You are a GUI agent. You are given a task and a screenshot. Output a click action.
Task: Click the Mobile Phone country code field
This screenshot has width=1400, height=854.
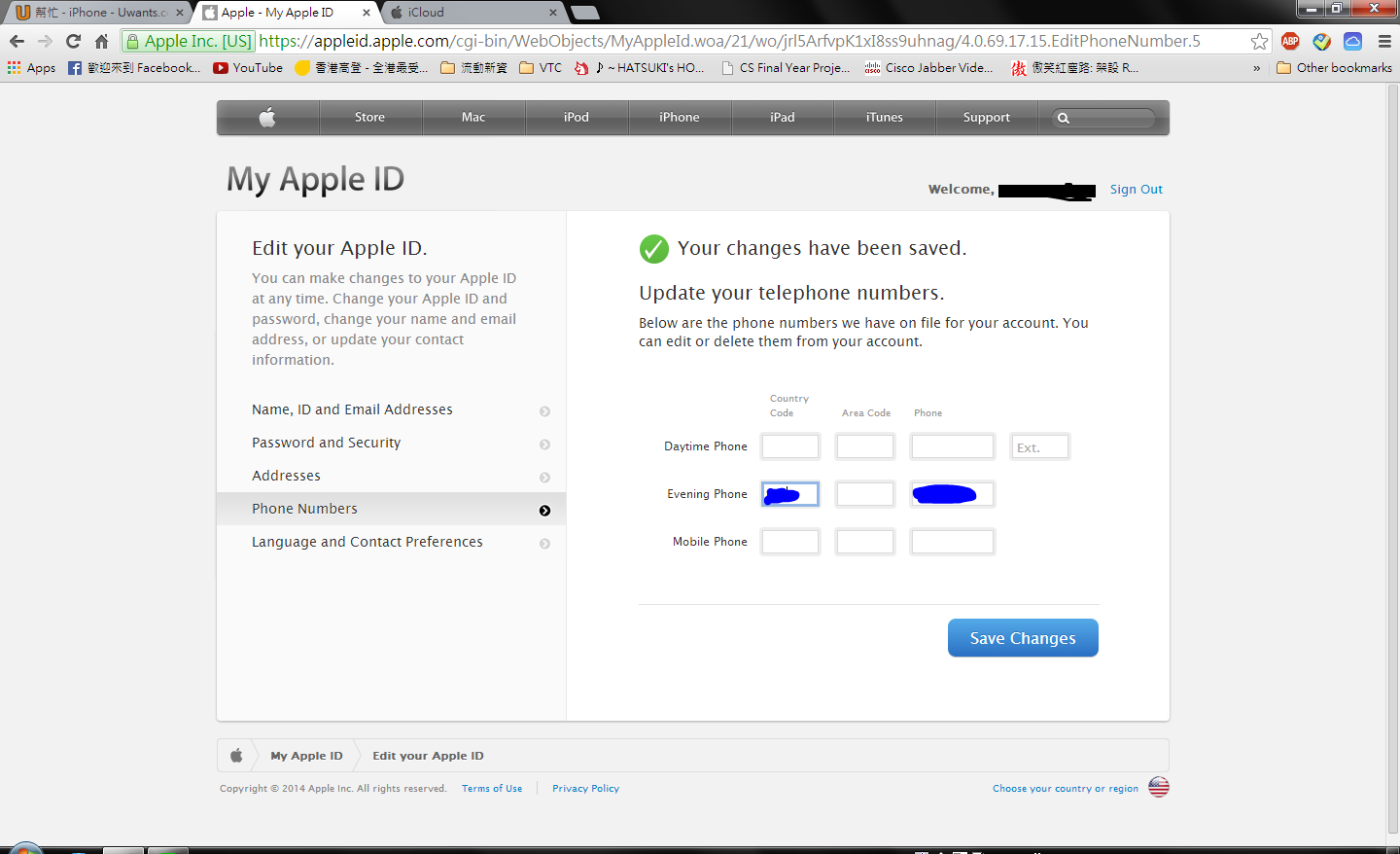tap(790, 542)
